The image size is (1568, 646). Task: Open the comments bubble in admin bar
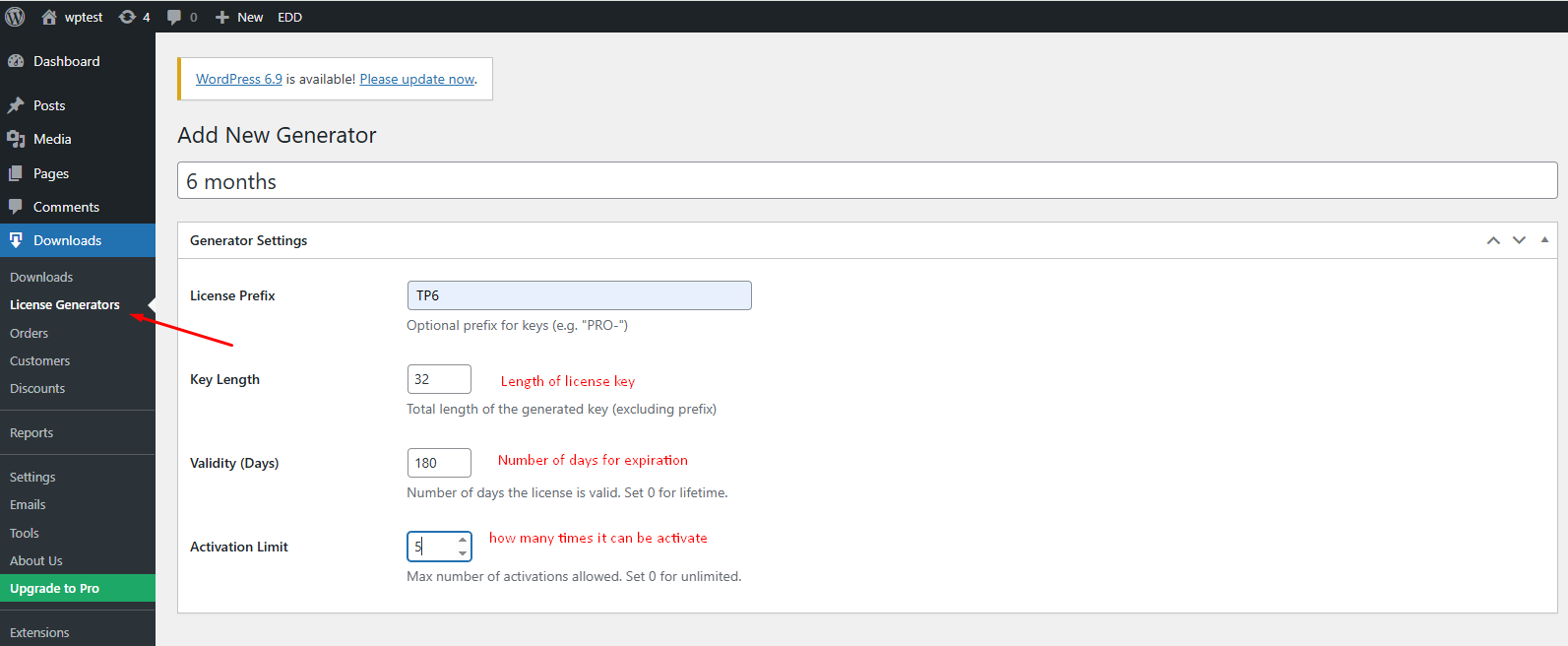174,17
